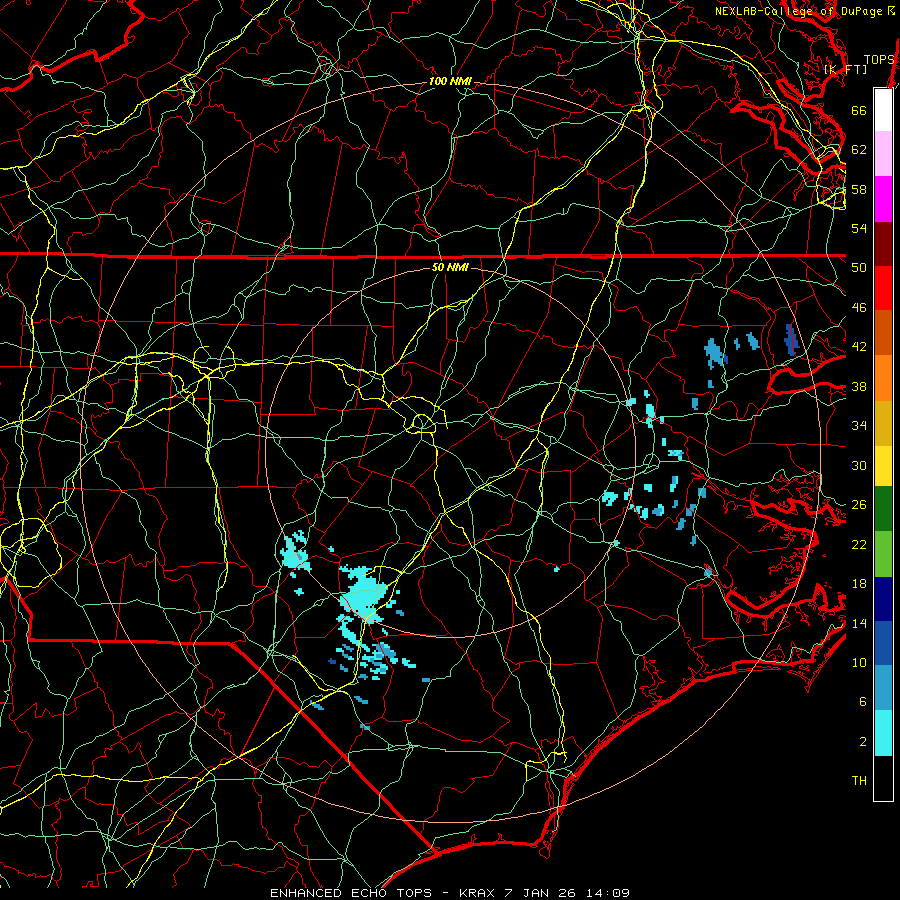This screenshot has height=900, width=900.
Task: Click the '66' legend value label
Action: pos(859,110)
